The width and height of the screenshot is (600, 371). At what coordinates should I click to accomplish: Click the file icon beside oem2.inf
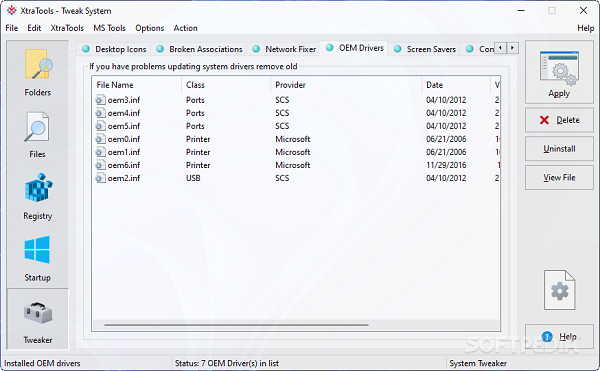point(100,178)
